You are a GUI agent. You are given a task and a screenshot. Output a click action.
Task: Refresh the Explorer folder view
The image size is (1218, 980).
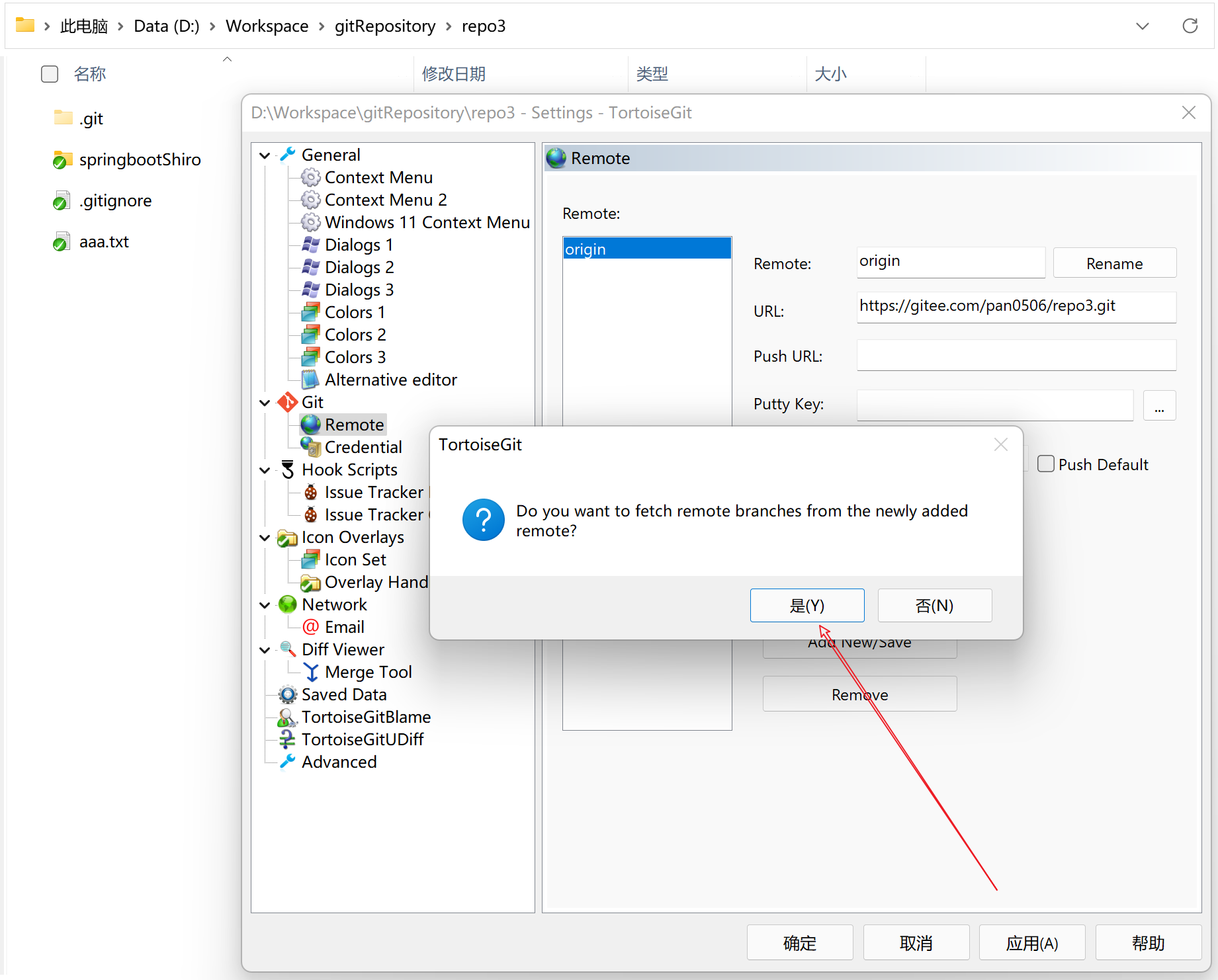[x=1190, y=26]
